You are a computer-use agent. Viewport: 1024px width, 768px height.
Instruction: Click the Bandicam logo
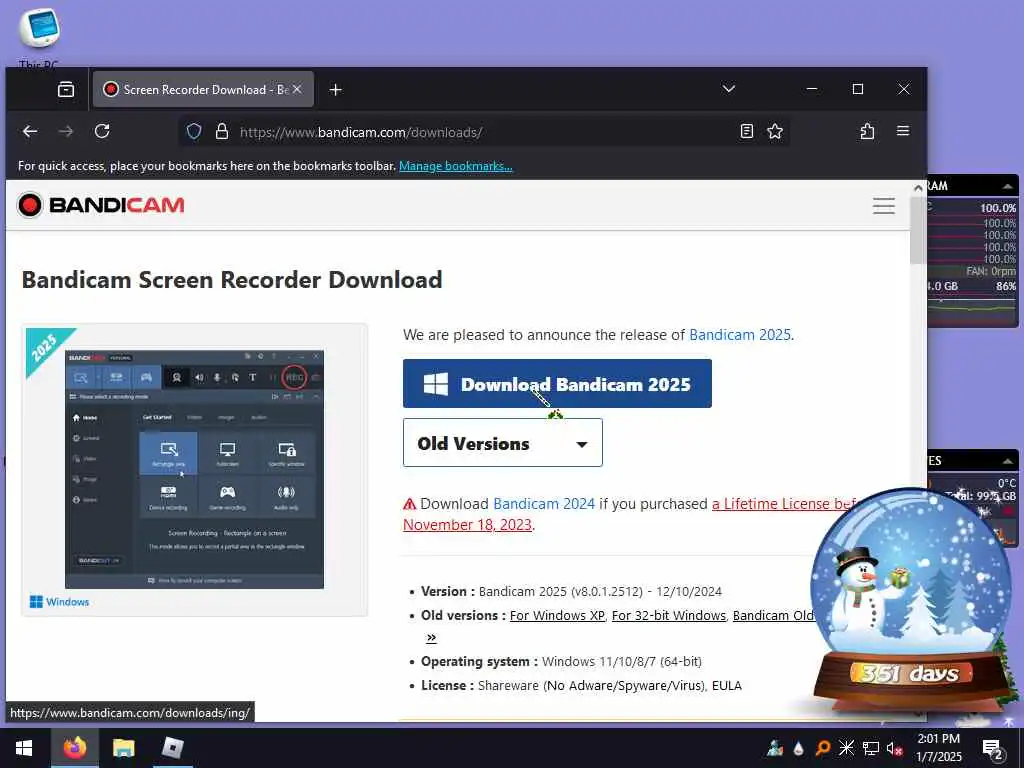[x=101, y=205]
